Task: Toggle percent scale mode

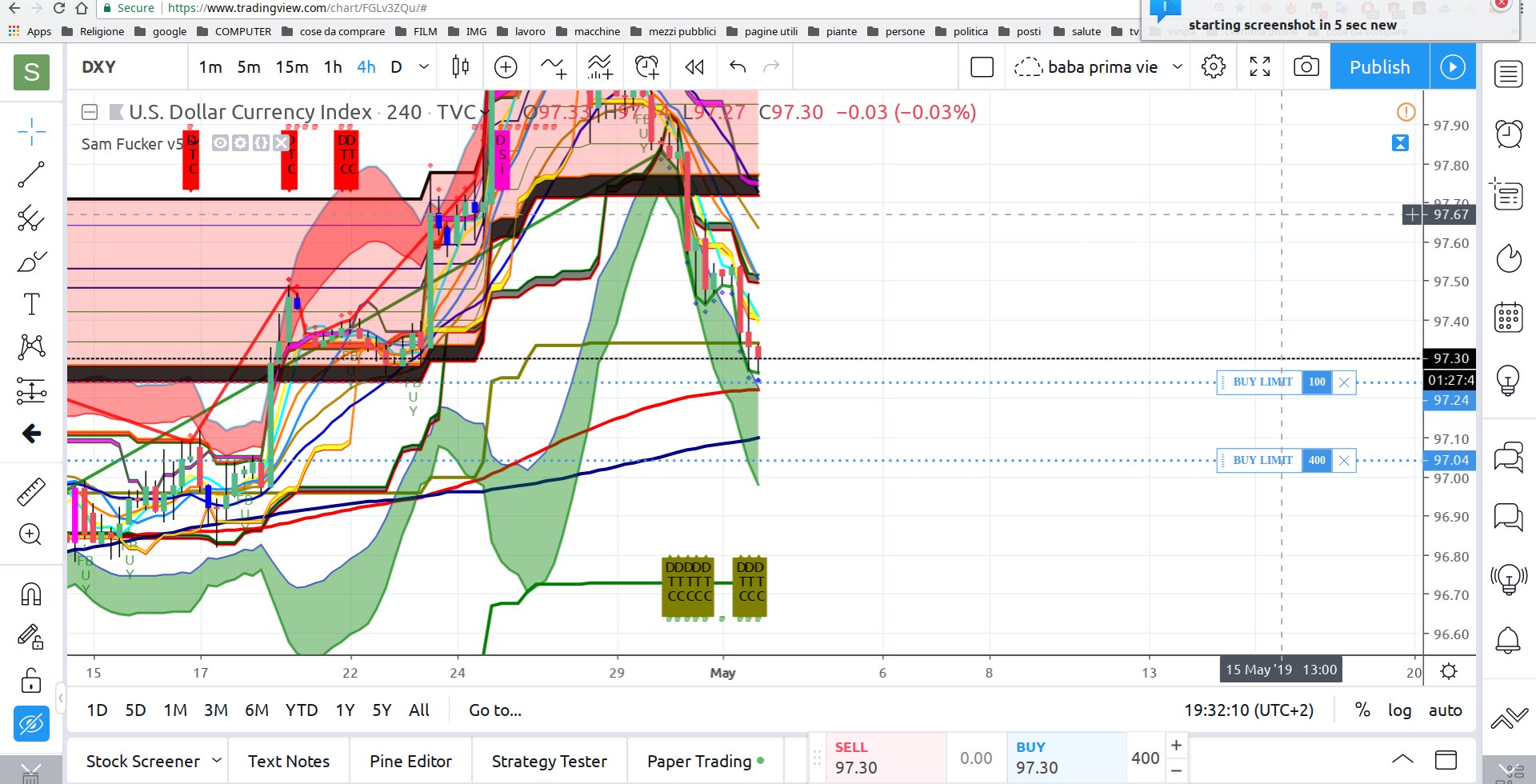Action: coord(1362,710)
